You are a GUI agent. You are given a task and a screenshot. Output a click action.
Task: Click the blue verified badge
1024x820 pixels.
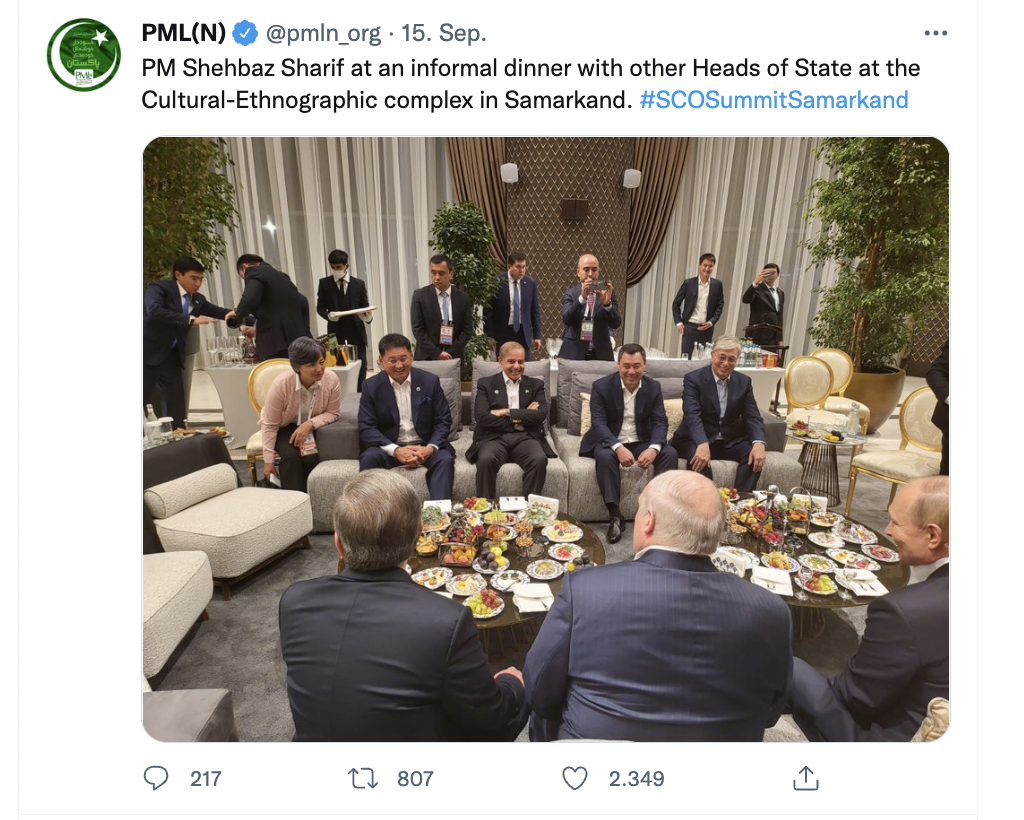pyautogui.click(x=245, y=34)
